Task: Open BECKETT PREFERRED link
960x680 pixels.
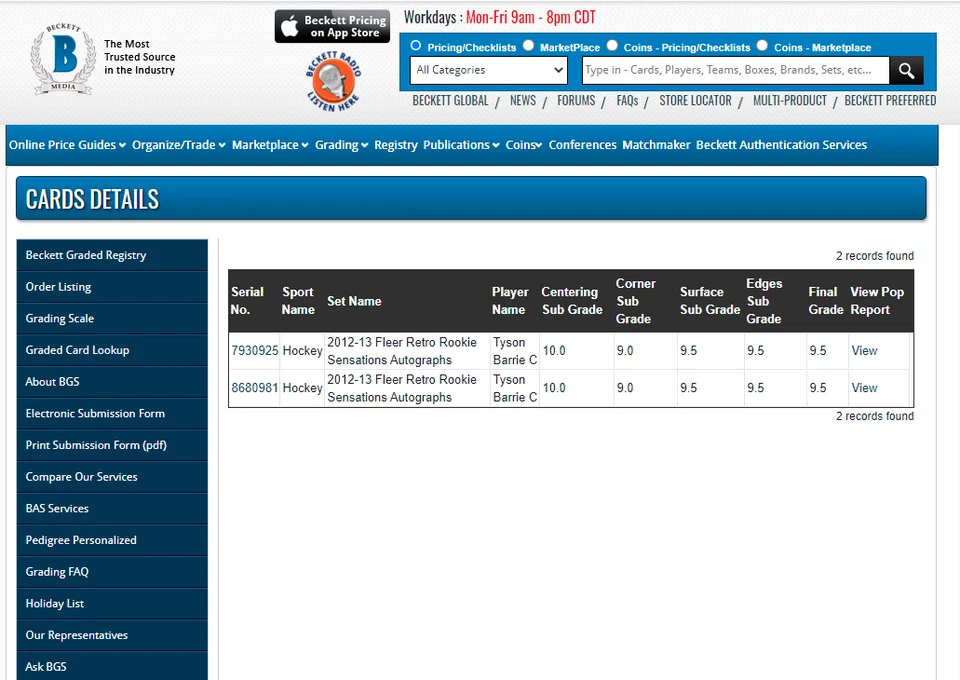Action: point(890,101)
